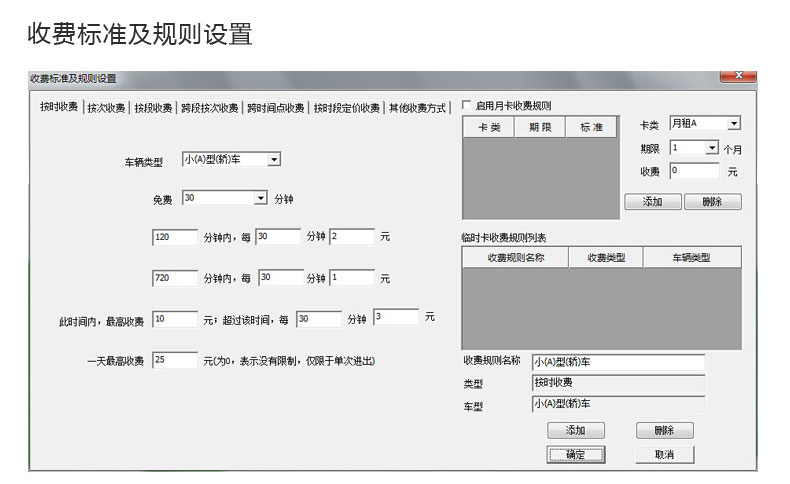Click 添加 button beside monthly card list
The width and height of the screenshot is (790, 484).
point(652,201)
